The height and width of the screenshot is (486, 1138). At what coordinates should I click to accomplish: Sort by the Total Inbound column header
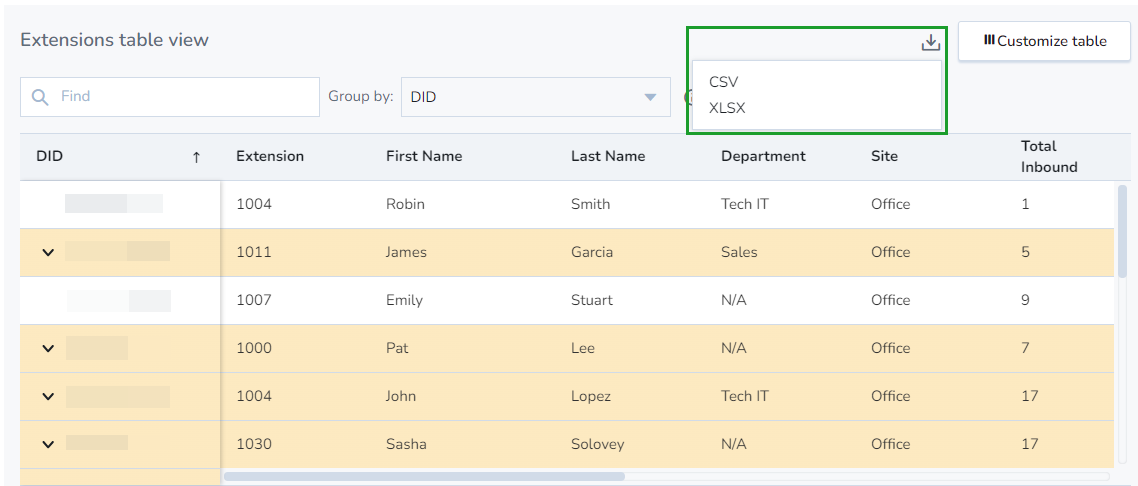[x=1049, y=157]
